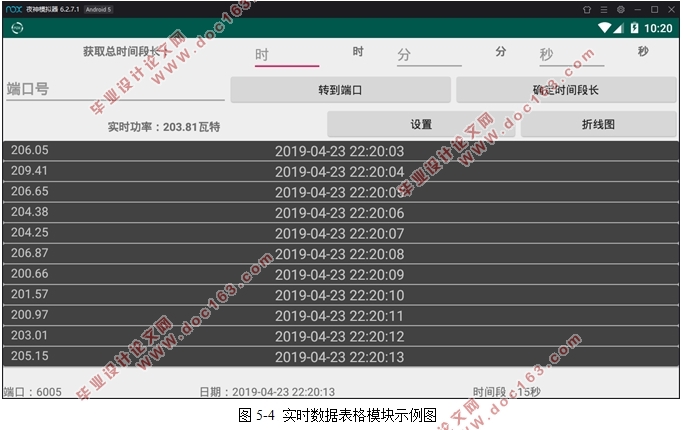The width and height of the screenshot is (684, 430).
Task: Open the Nox skin shirt icon
Action: coord(587,10)
